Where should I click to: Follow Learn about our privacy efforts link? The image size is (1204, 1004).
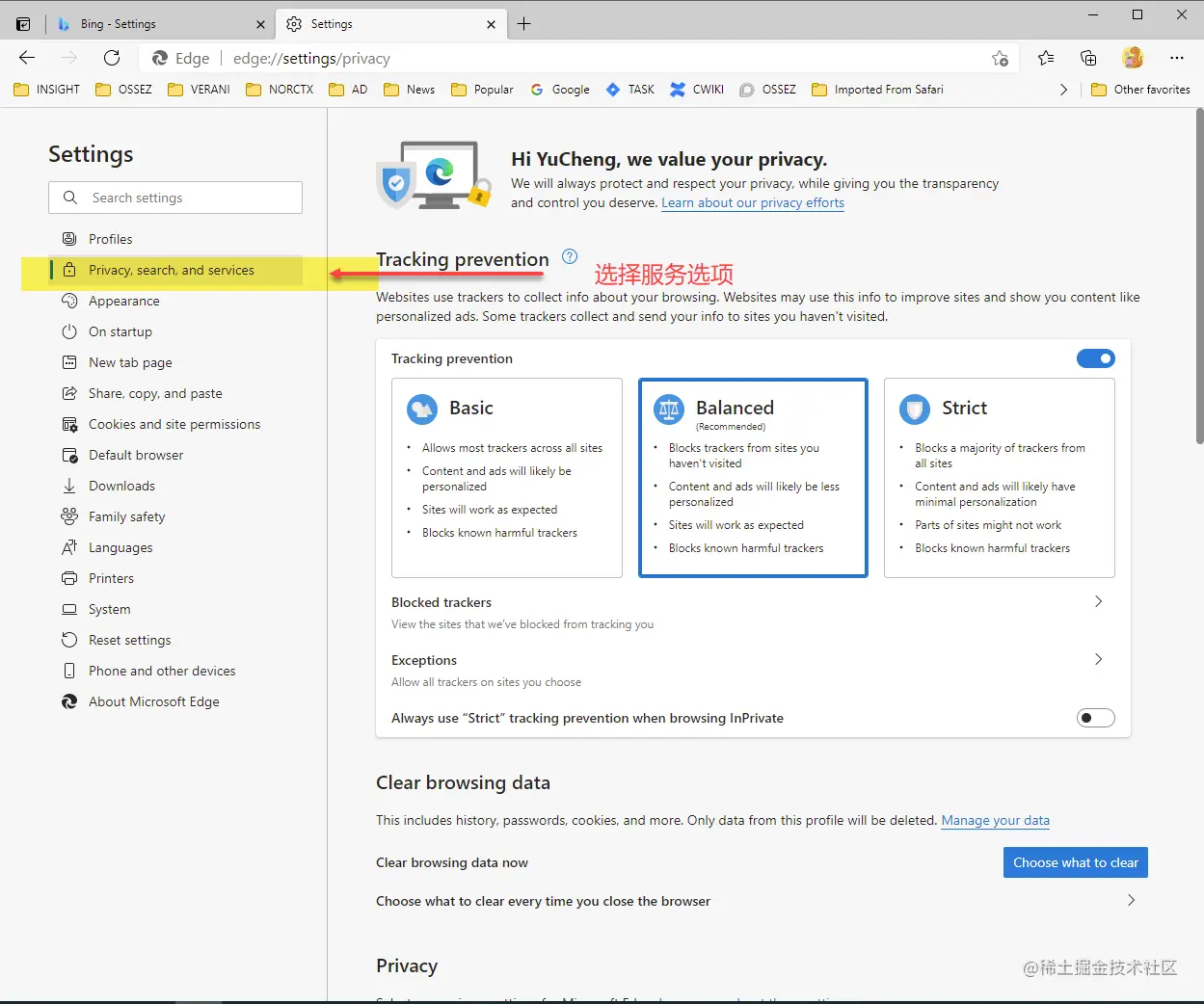pos(753,203)
